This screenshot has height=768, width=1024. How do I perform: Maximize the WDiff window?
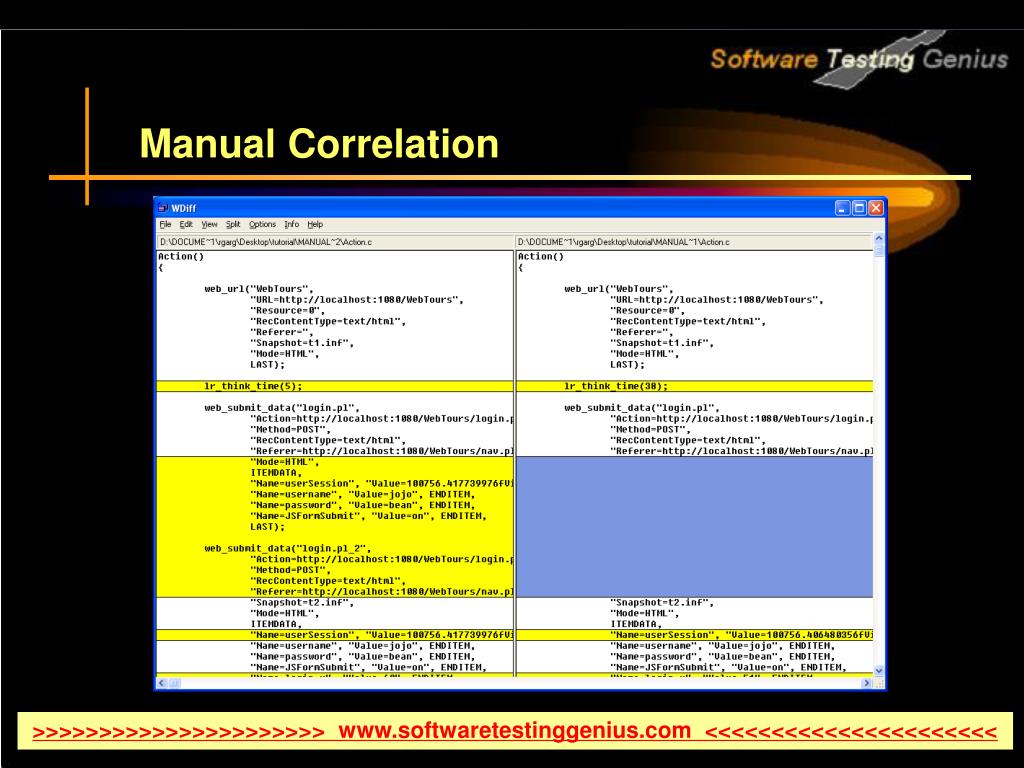point(859,208)
